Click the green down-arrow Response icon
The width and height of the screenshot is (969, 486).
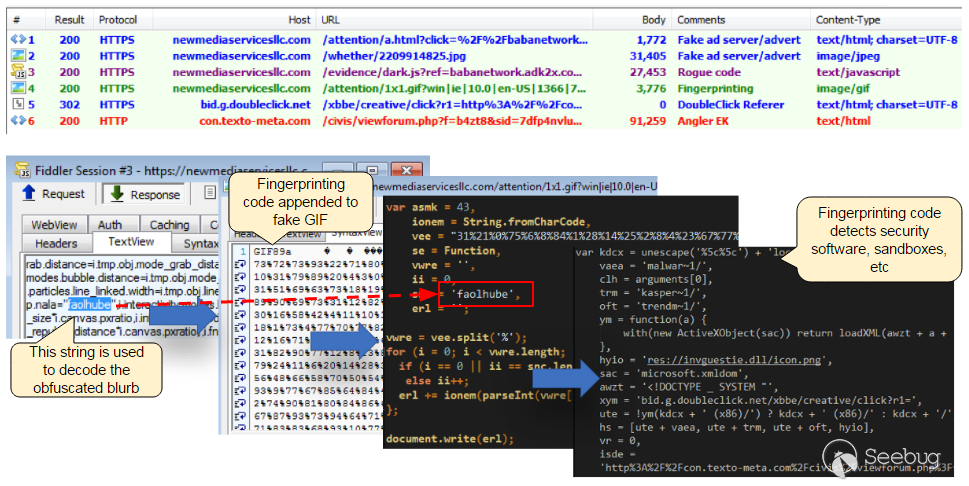coord(116,194)
